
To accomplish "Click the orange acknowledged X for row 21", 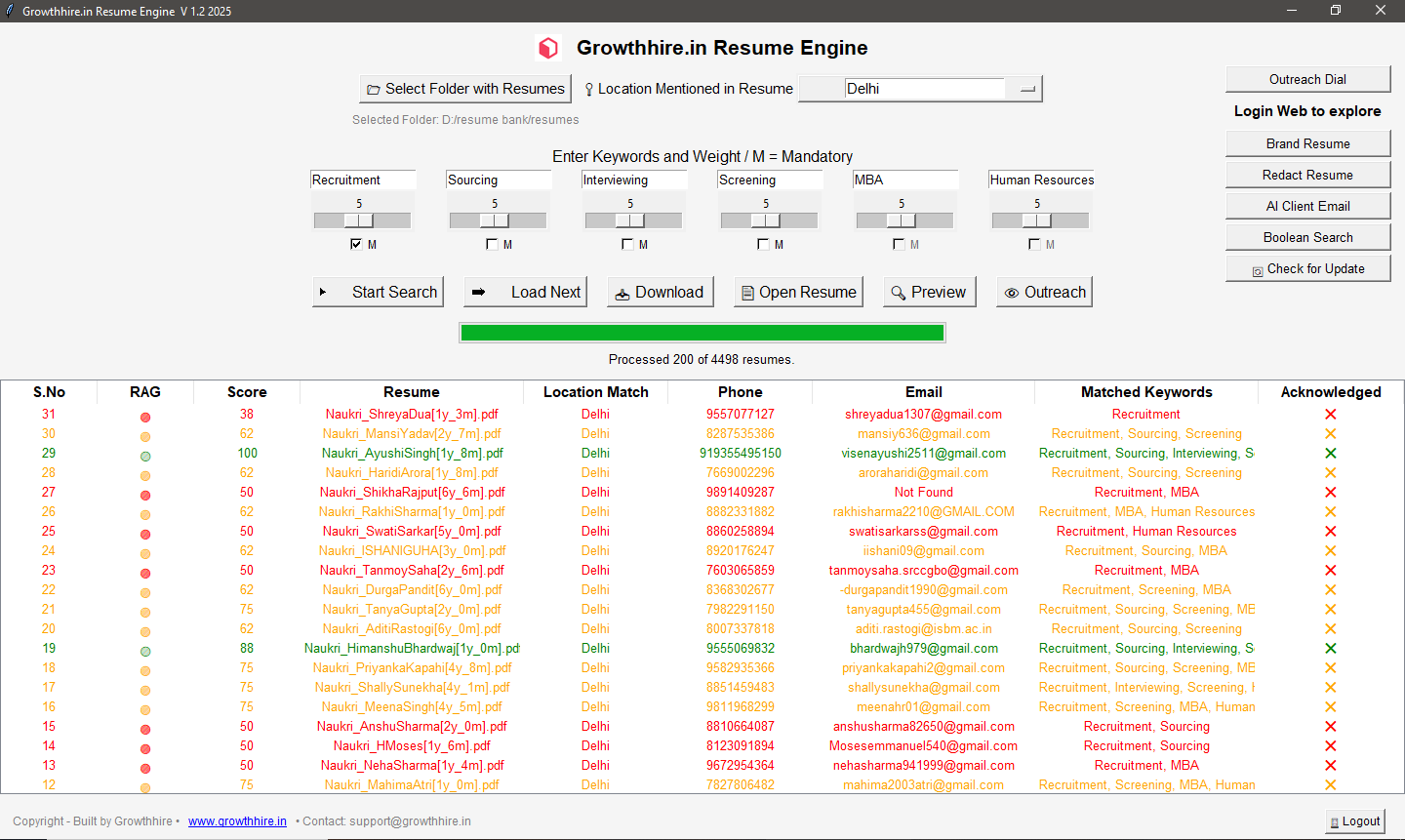I will 1331,610.
